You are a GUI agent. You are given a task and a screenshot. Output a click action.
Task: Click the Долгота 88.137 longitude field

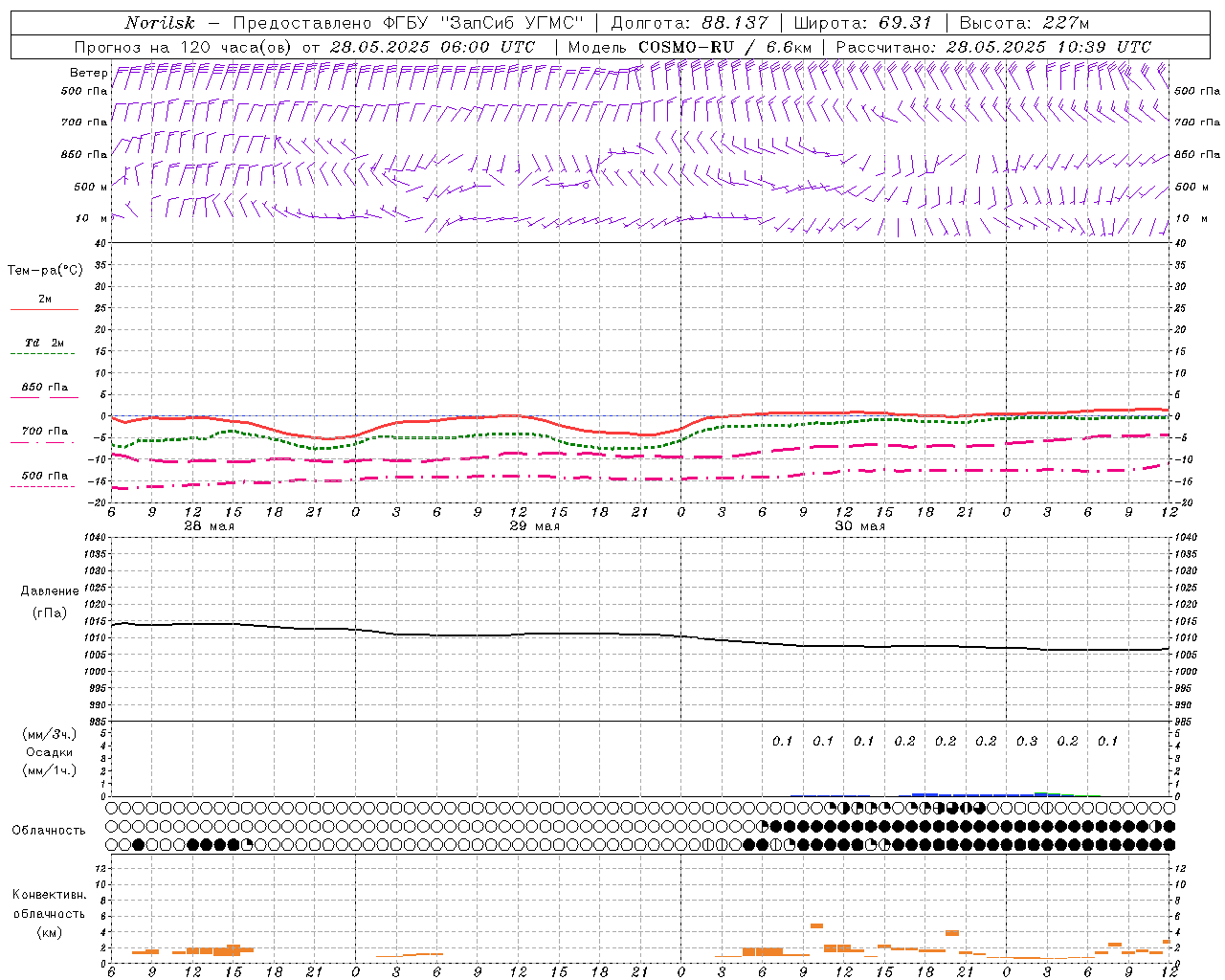pyautogui.click(x=688, y=23)
